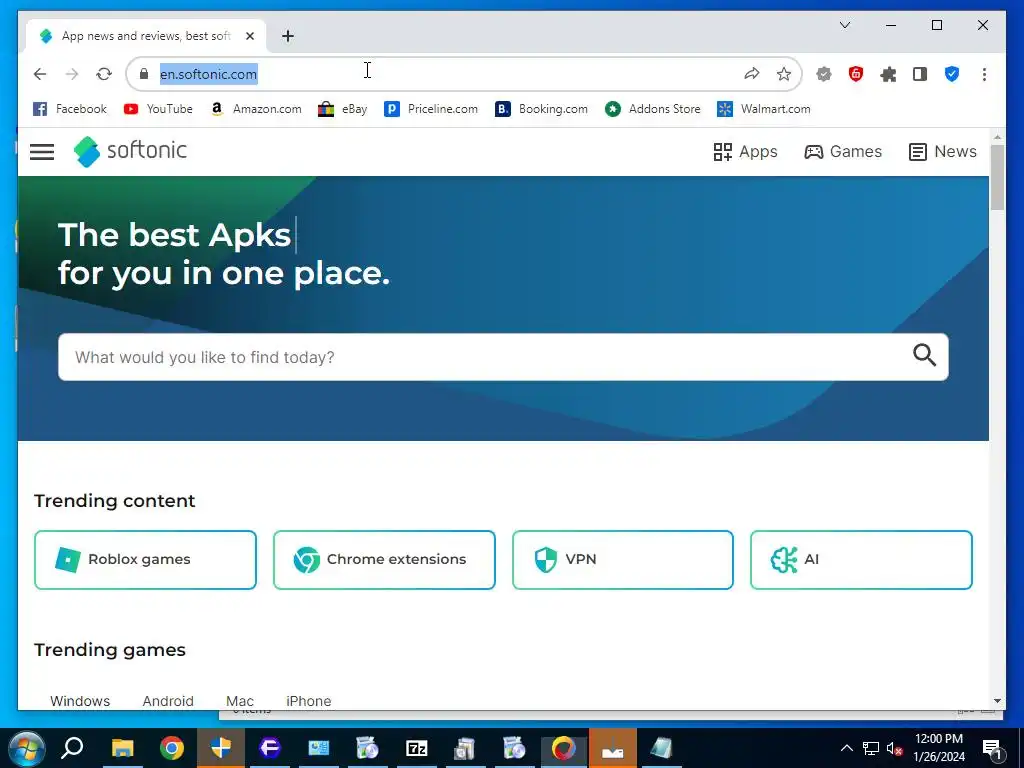This screenshot has width=1024, height=768.
Task: Open the AI trending card
Action: click(861, 560)
